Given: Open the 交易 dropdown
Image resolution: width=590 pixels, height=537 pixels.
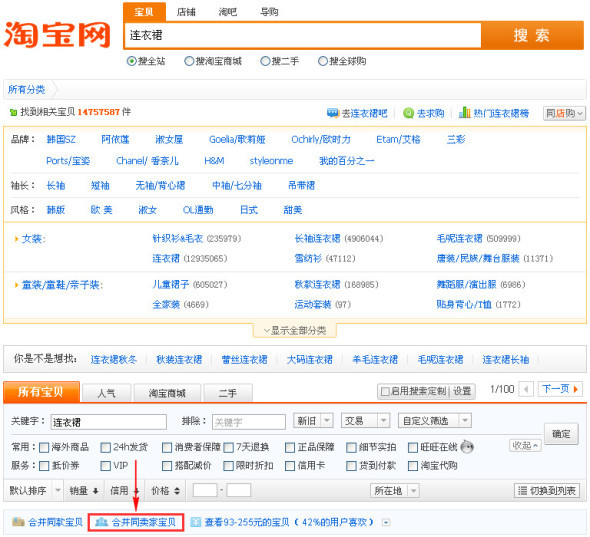Looking at the screenshot, I should coord(365,420).
